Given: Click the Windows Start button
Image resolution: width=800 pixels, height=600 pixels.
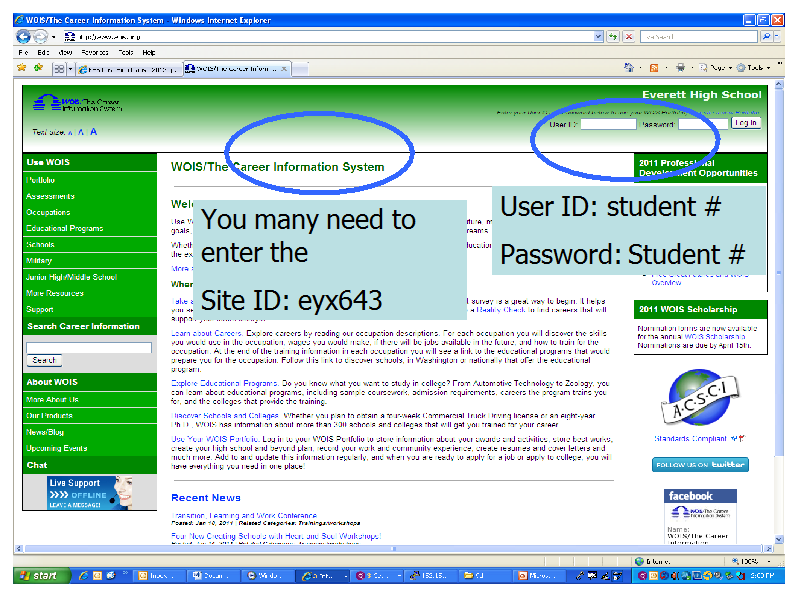Looking at the screenshot, I should tap(41, 576).
